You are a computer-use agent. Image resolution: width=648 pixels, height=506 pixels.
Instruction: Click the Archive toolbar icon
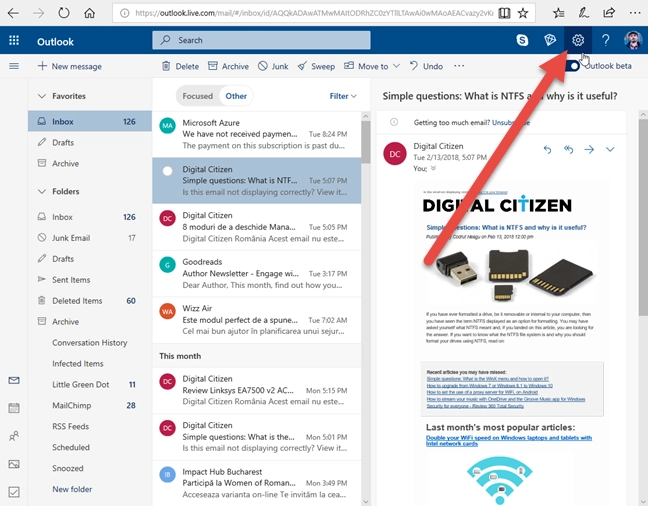(x=212, y=66)
